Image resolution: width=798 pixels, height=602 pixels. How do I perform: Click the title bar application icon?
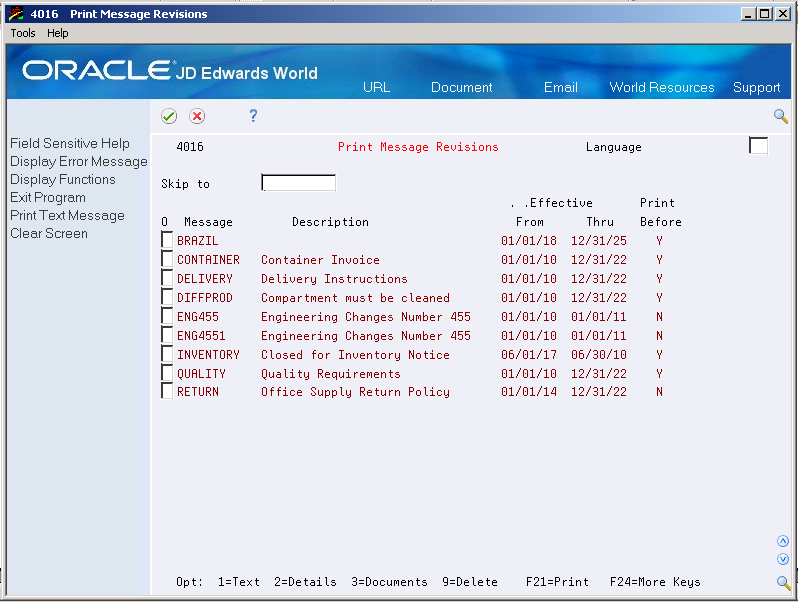click(16, 14)
